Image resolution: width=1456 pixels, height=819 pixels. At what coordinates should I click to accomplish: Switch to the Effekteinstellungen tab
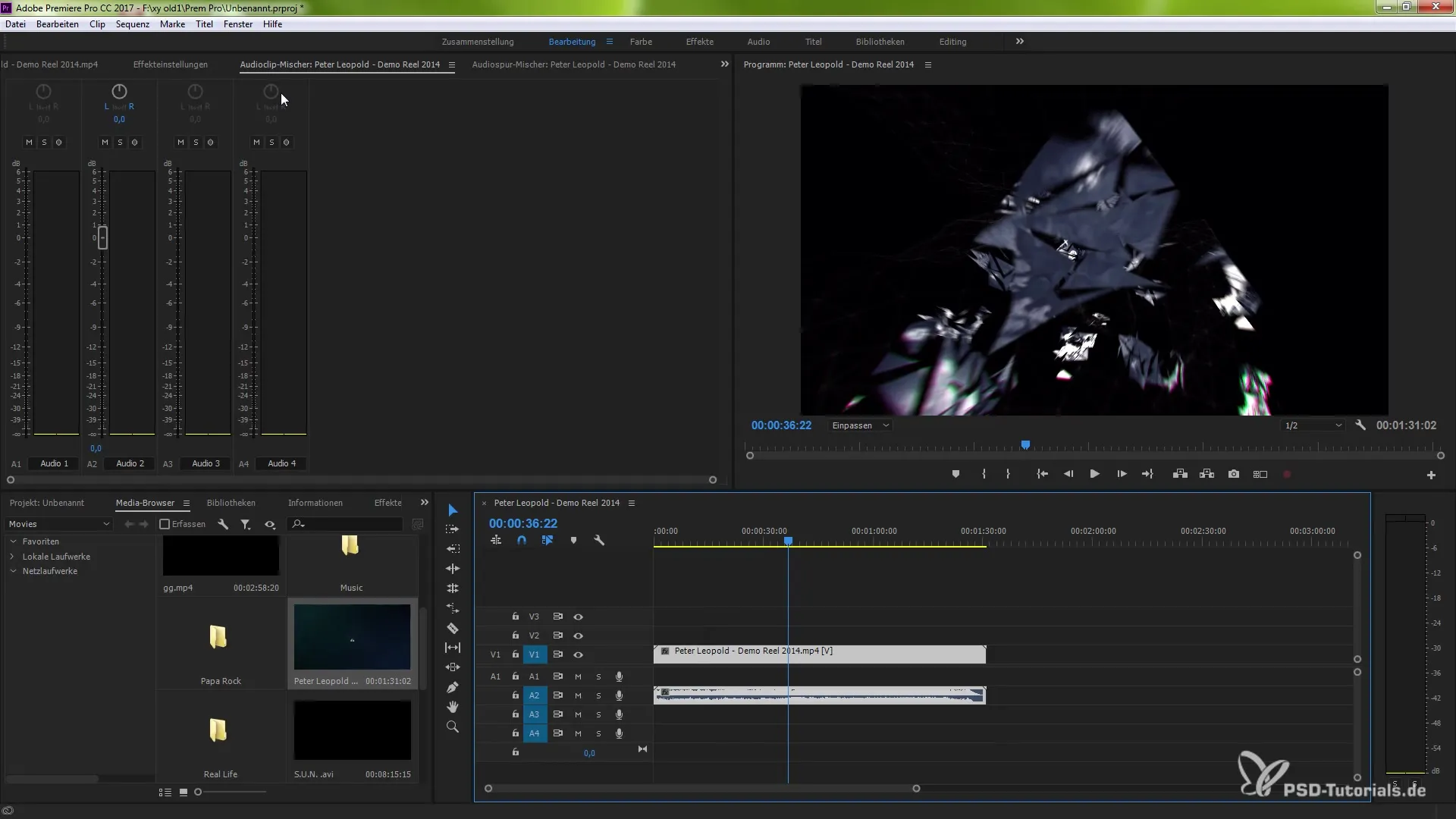[x=170, y=64]
